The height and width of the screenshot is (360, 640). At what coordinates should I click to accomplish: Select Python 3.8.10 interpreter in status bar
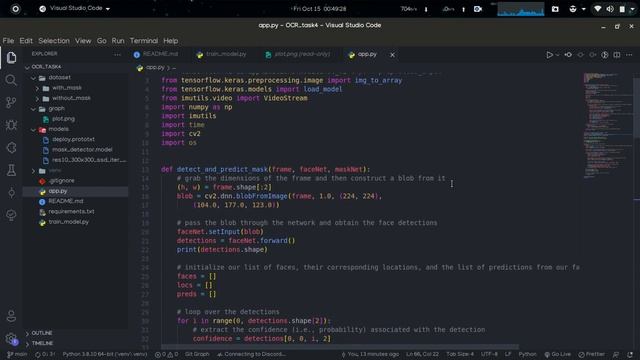(104, 354)
